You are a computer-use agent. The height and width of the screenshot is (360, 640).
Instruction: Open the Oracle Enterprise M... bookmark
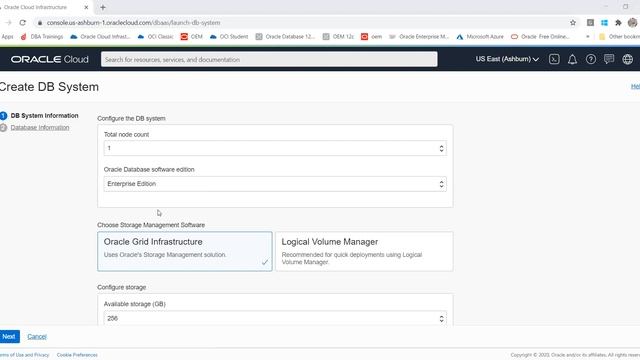tap(419, 37)
